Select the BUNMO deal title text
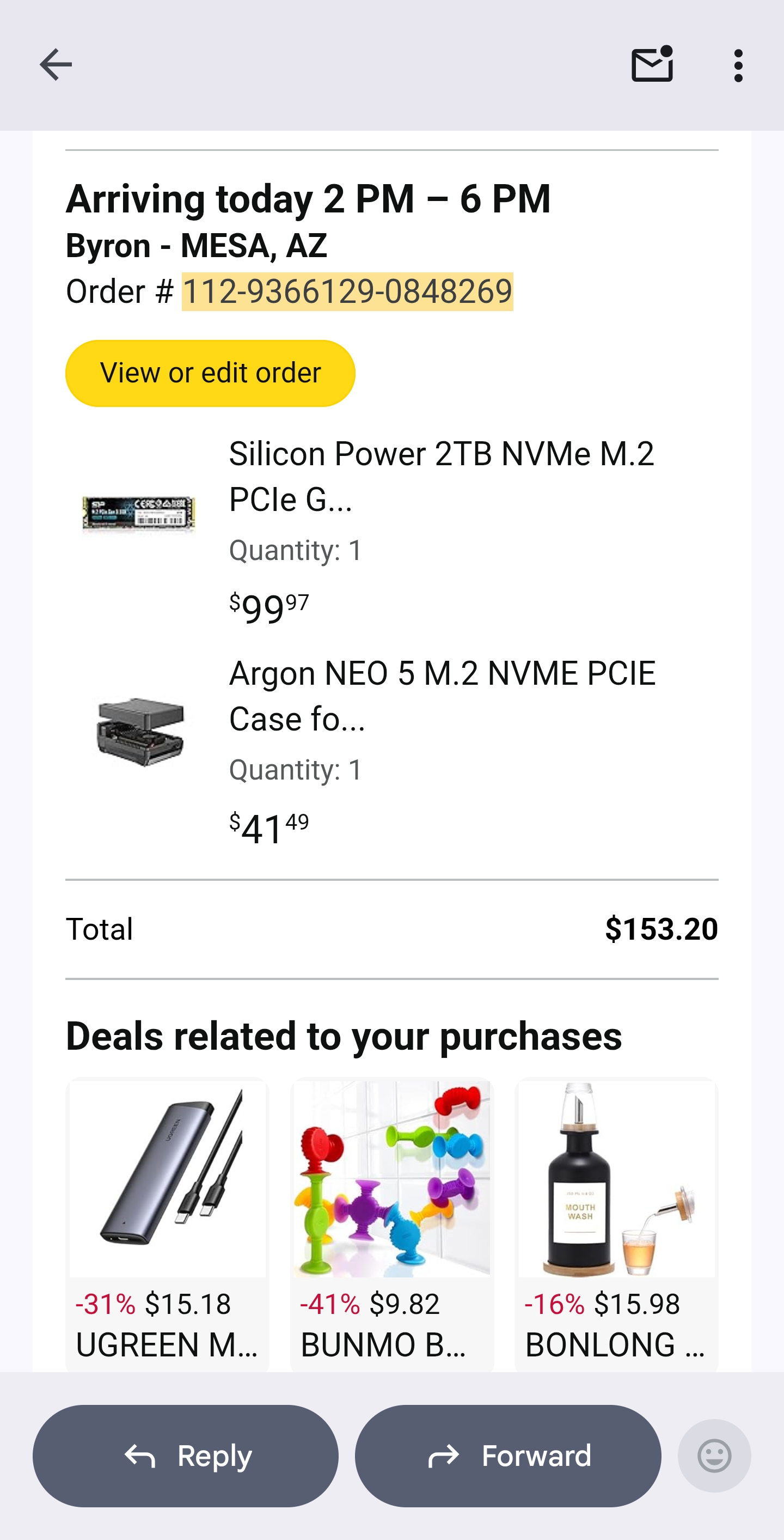 [383, 1345]
